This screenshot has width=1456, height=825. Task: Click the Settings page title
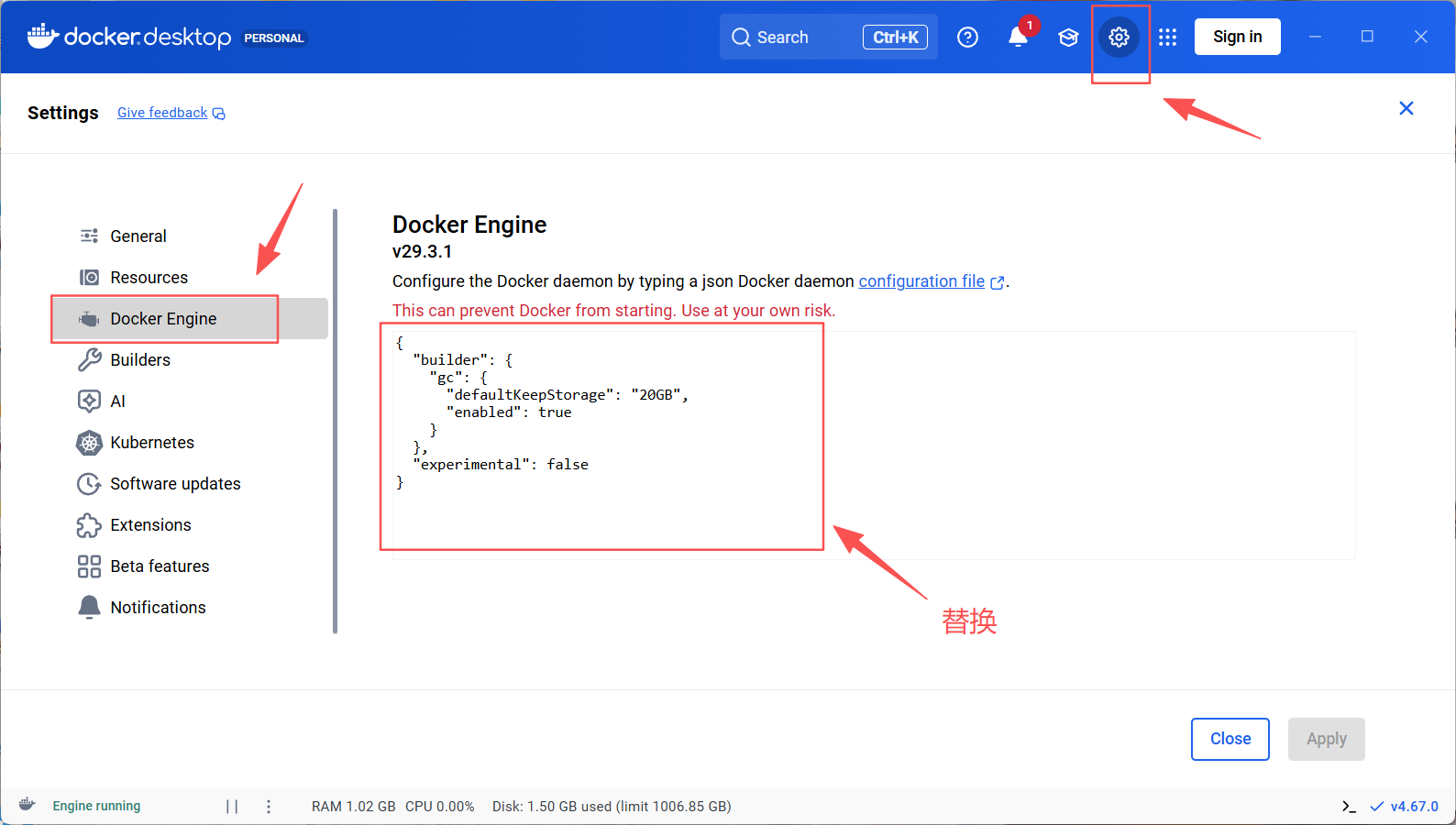63,113
